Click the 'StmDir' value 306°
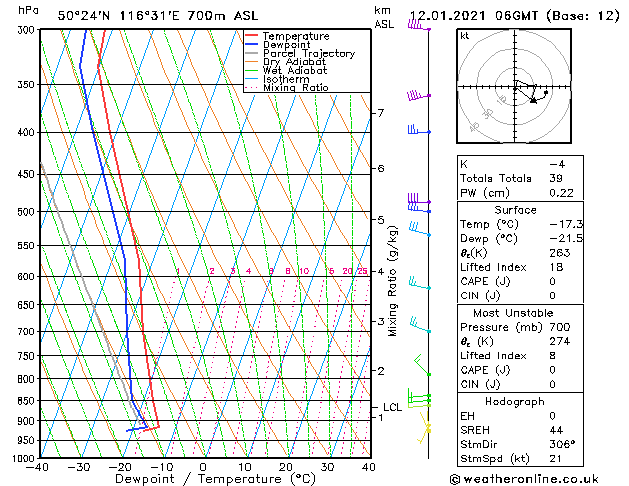This screenshot has width=629, height=486. (x=562, y=444)
